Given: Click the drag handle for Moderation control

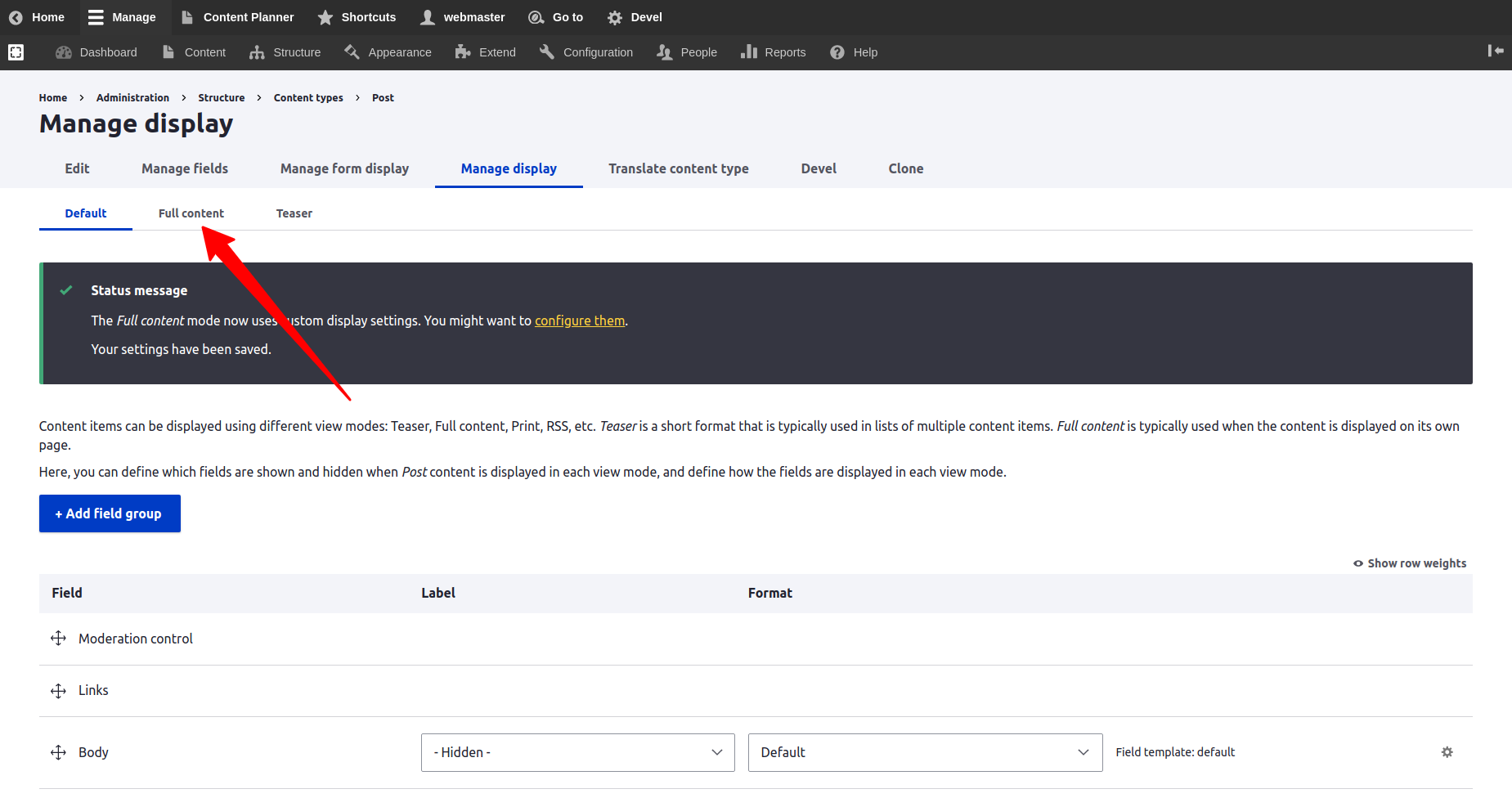Looking at the screenshot, I should pyautogui.click(x=58, y=639).
